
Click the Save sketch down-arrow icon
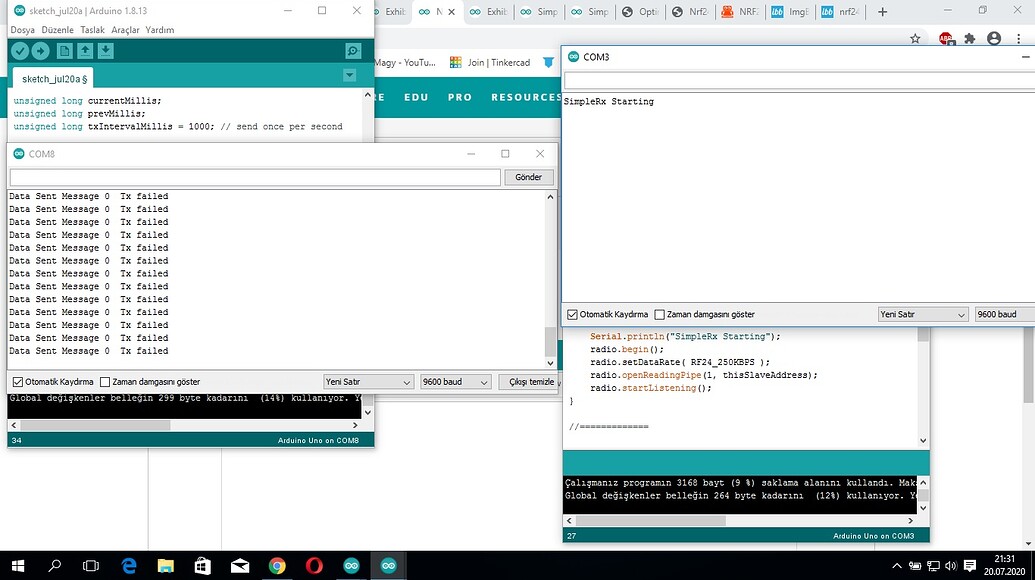pos(106,51)
